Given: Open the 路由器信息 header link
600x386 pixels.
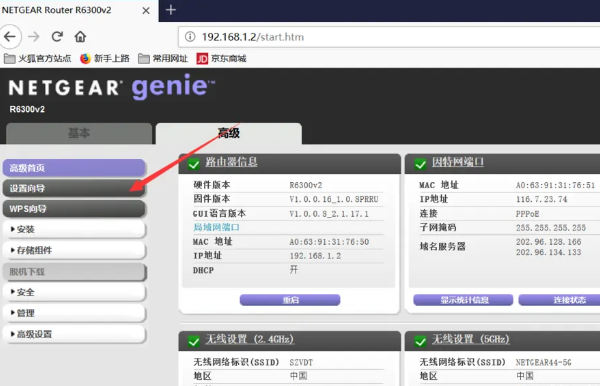Looking at the screenshot, I should [231, 162].
